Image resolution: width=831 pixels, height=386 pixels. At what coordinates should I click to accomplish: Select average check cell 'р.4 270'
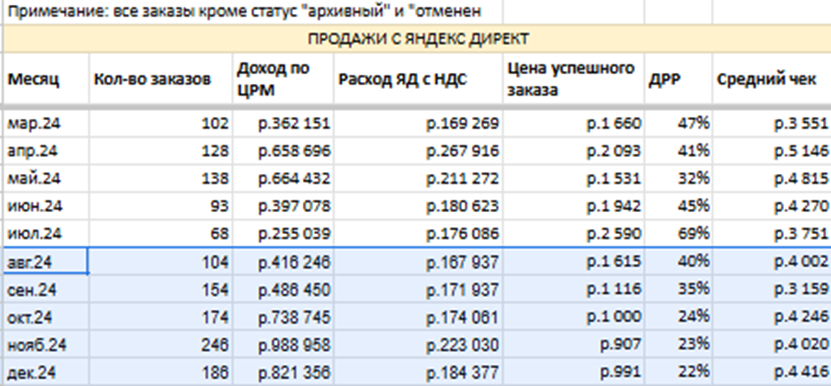pos(772,206)
